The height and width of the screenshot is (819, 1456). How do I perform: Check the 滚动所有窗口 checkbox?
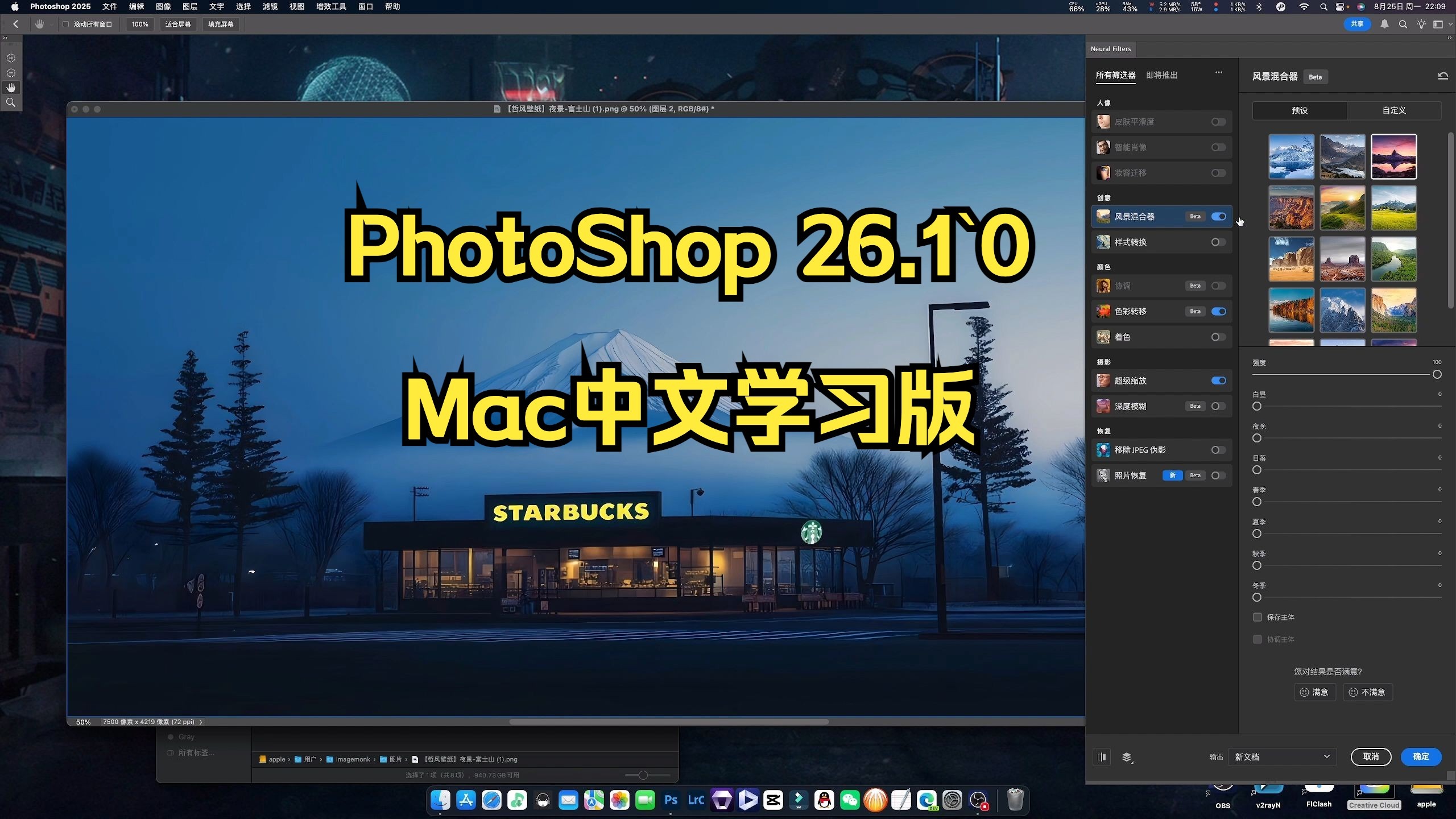coord(66,24)
